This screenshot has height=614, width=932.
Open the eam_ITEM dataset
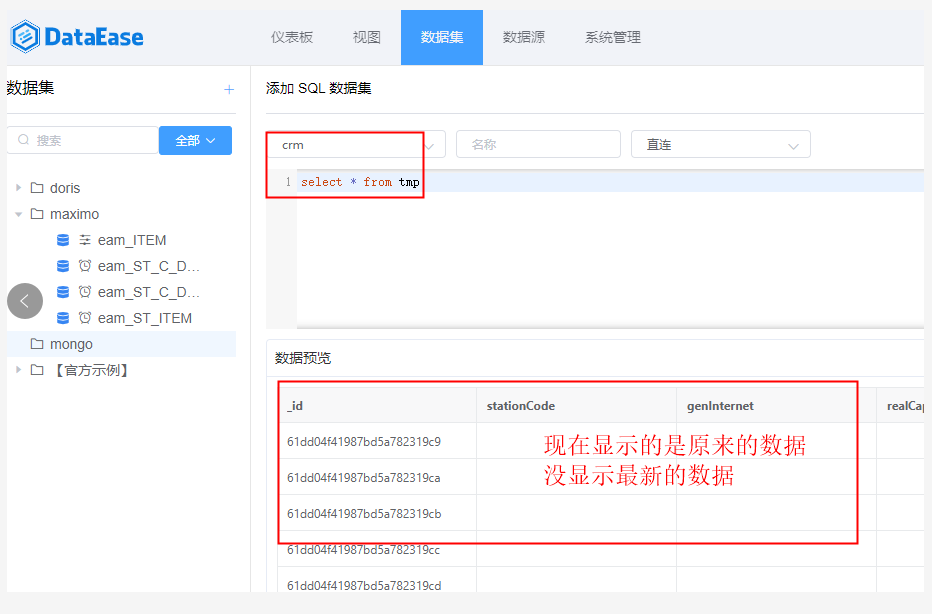click(132, 240)
